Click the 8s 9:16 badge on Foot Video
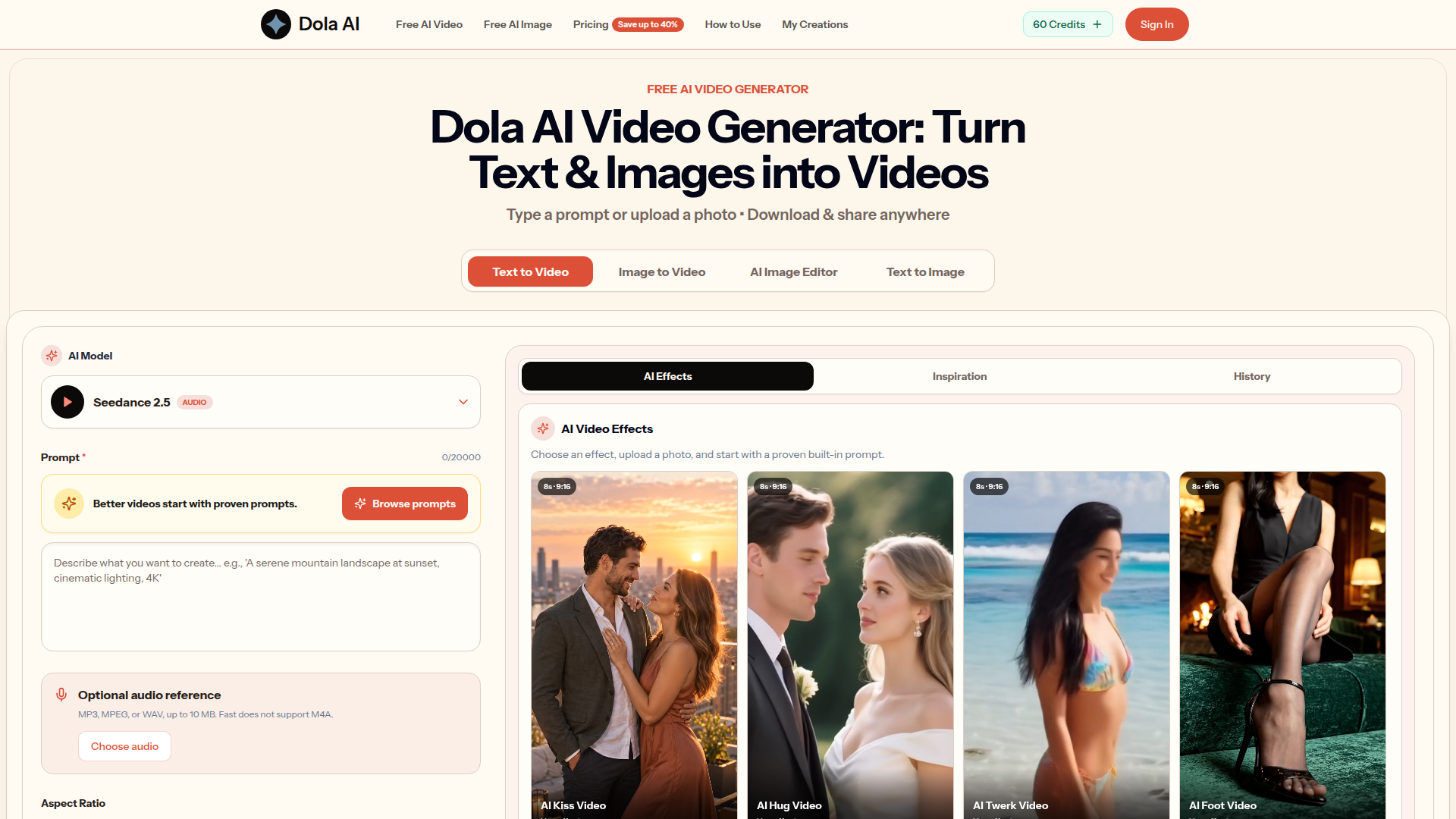1456x819 pixels. click(1205, 487)
